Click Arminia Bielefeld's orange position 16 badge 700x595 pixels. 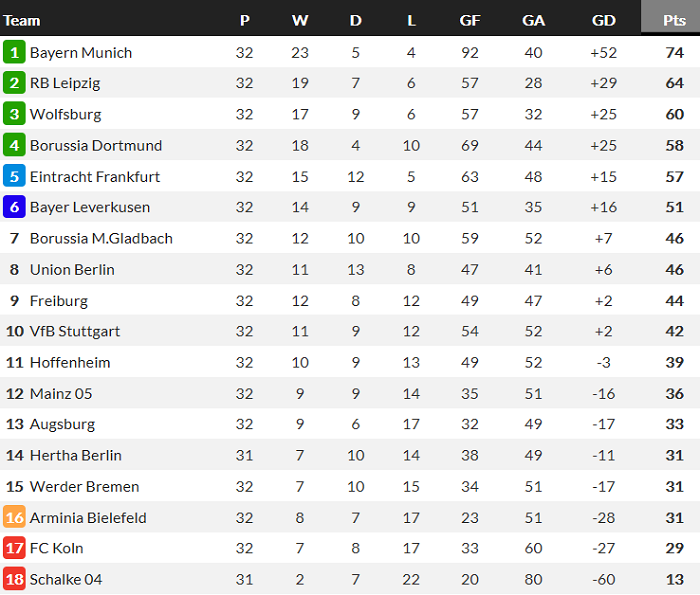(14, 517)
